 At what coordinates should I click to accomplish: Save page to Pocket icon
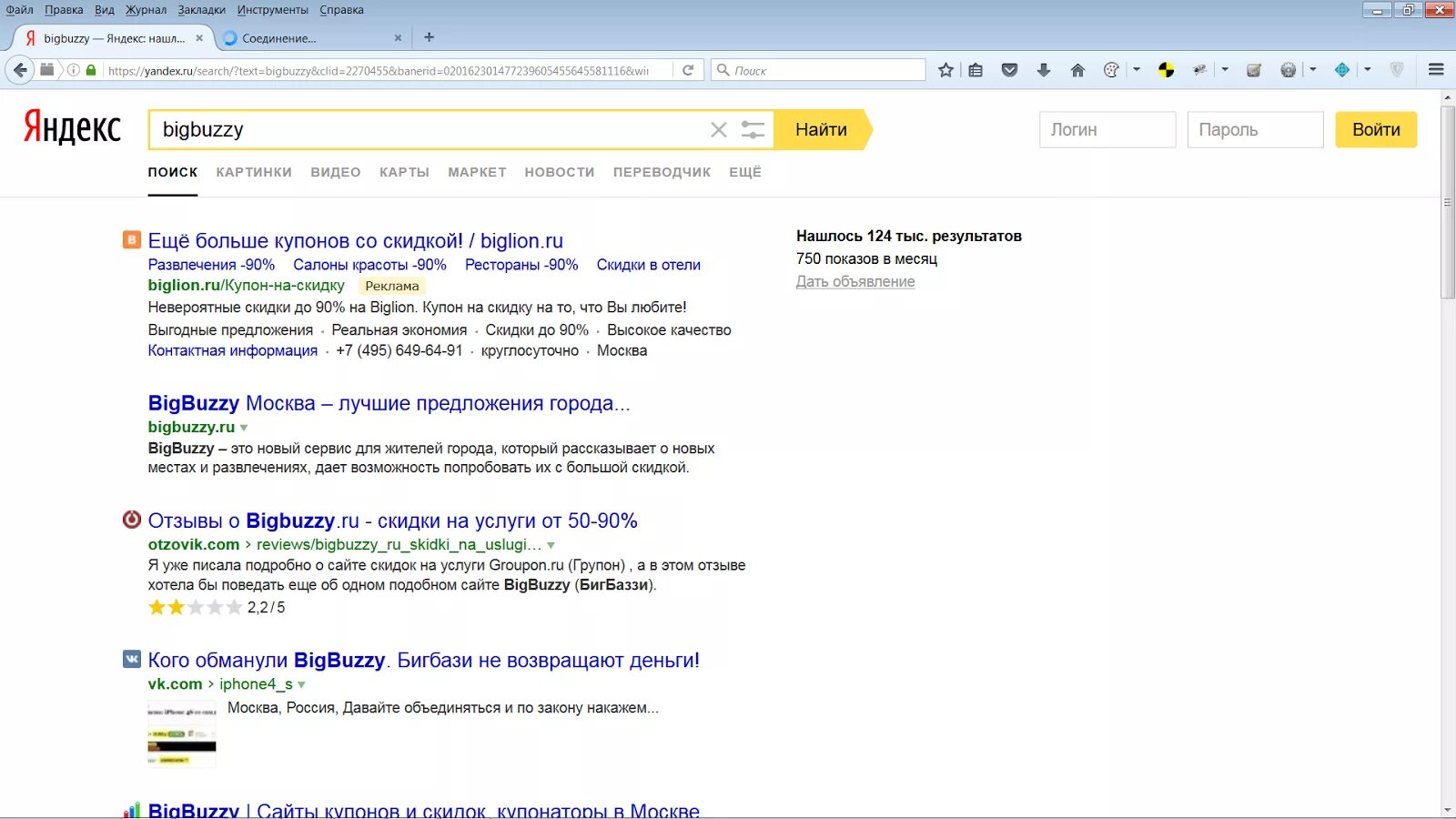point(1009,70)
